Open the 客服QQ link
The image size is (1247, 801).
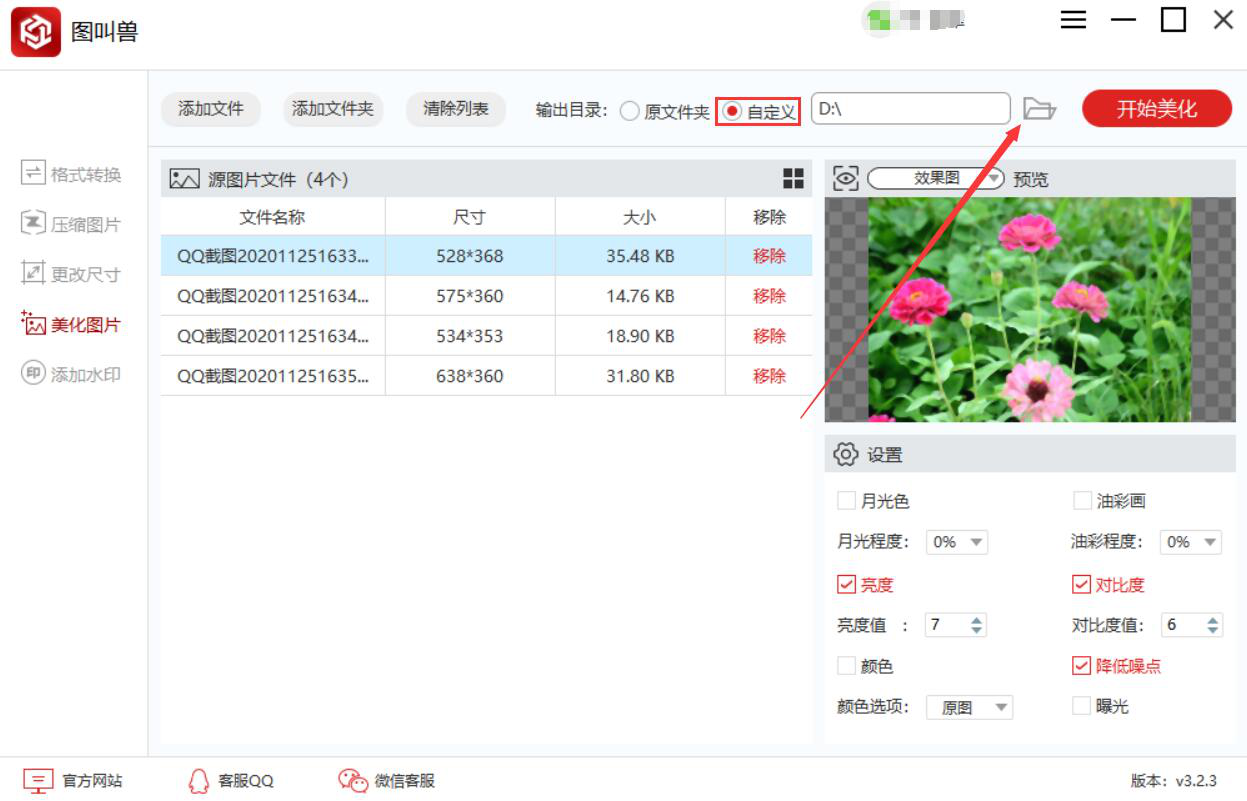coord(246,781)
